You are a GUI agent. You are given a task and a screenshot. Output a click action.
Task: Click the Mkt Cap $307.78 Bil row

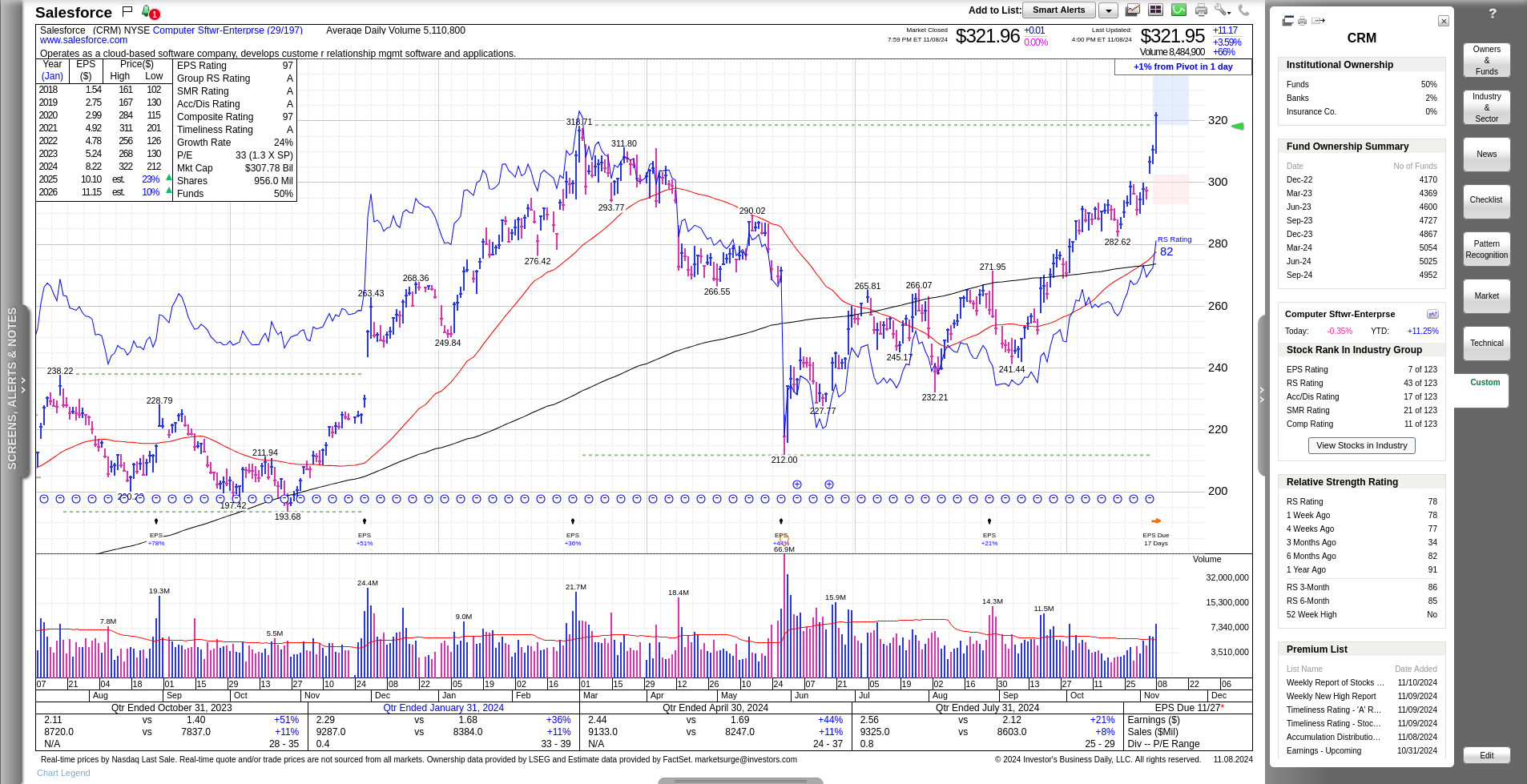pyautogui.click(x=235, y=168)
